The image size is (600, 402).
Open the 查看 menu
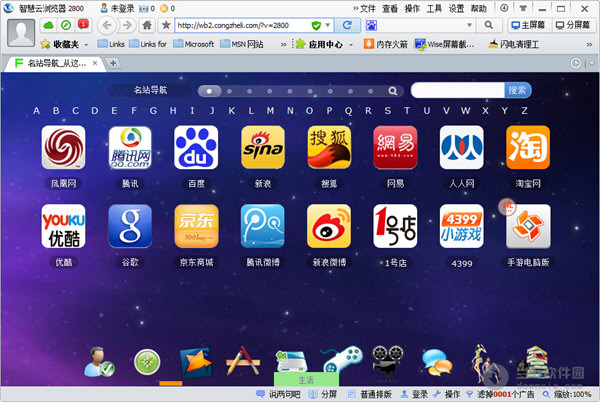pyautogui.click(x=390, y=8)
